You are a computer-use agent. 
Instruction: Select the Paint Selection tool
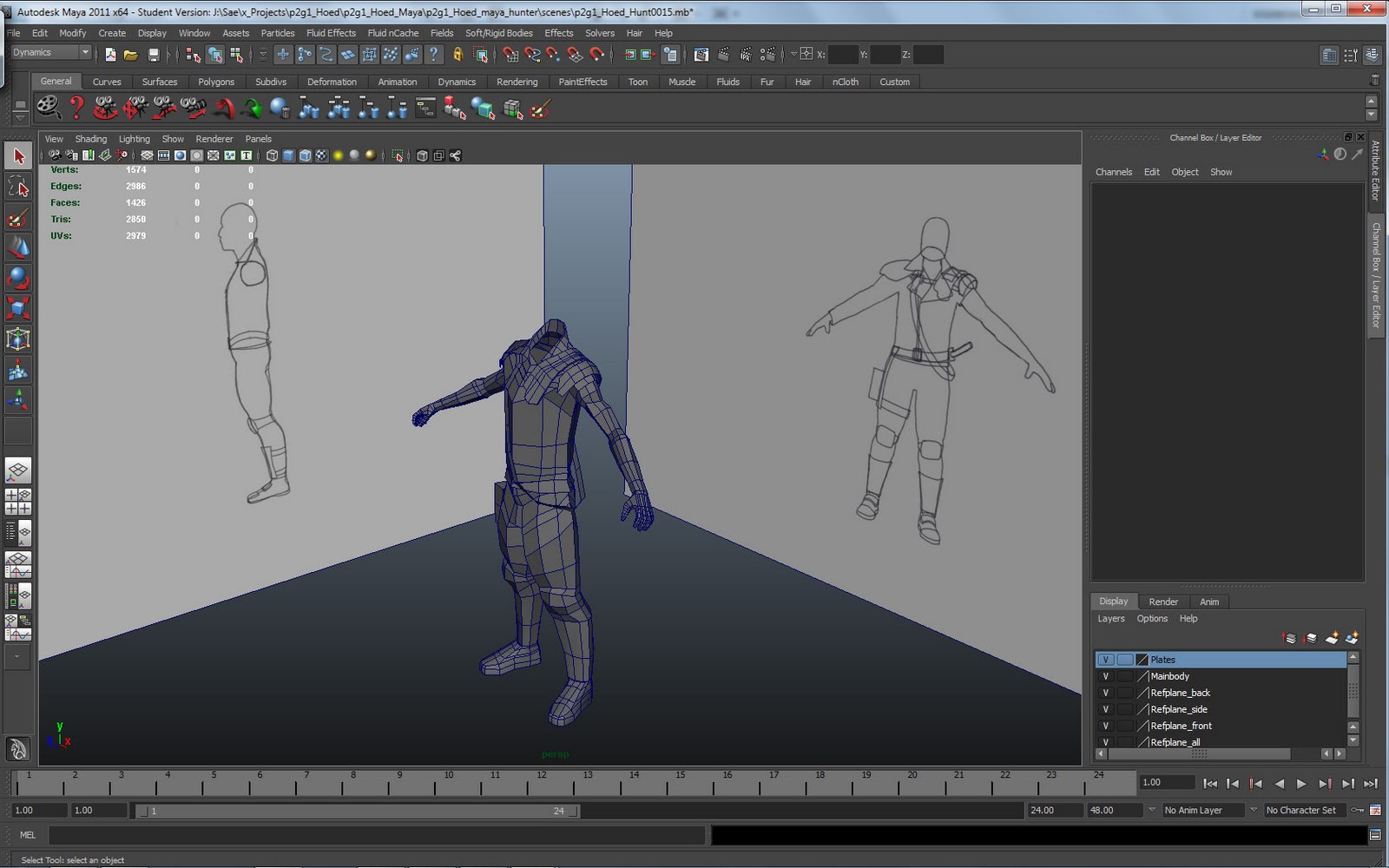17,214
